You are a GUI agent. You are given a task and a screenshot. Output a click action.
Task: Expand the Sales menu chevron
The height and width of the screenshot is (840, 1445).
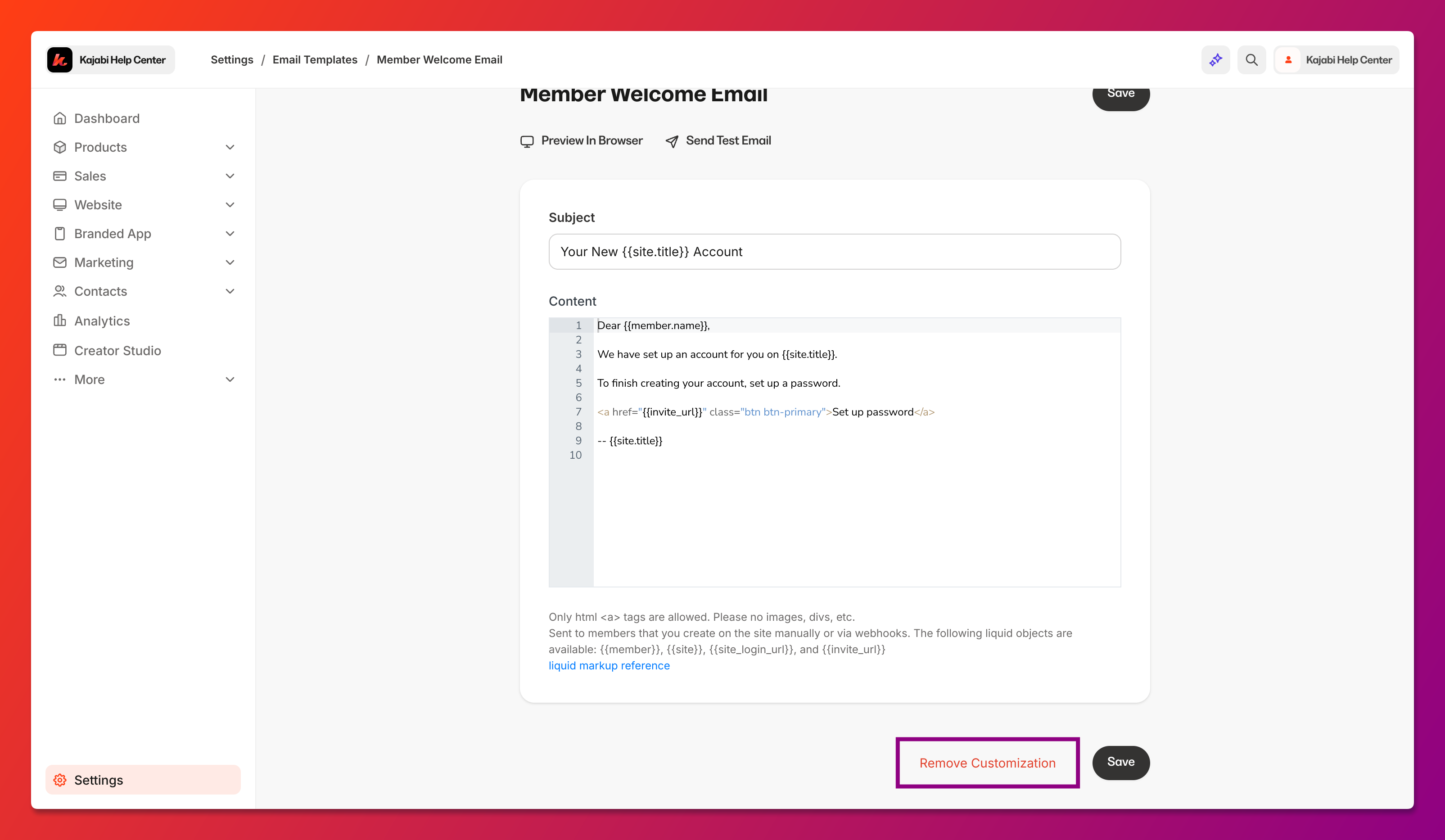(230, 176)
